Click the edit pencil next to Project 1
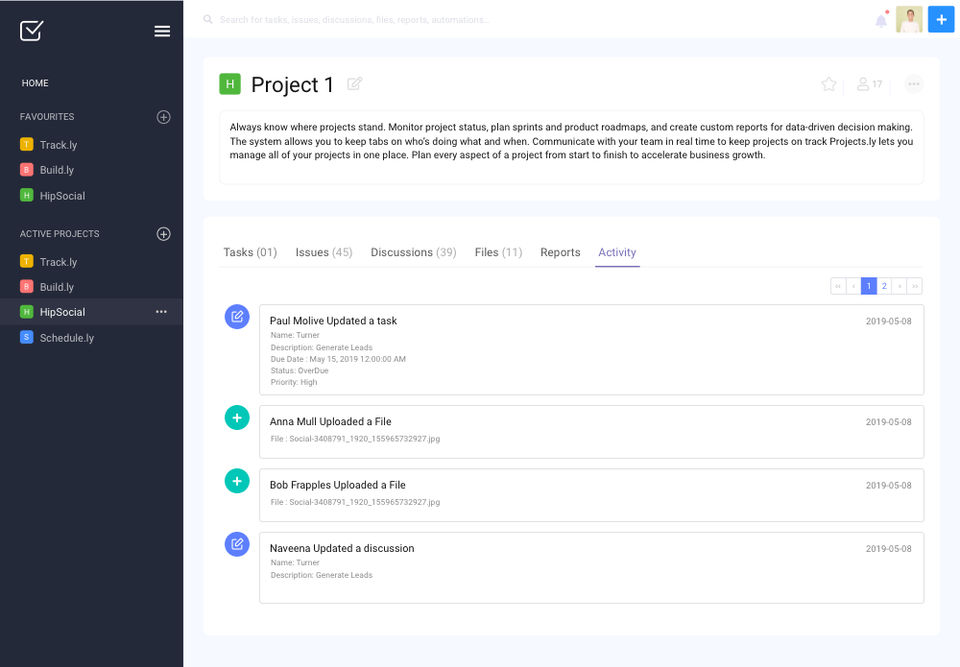The width and height of the screenshot is (960, 667). [355, 84]
